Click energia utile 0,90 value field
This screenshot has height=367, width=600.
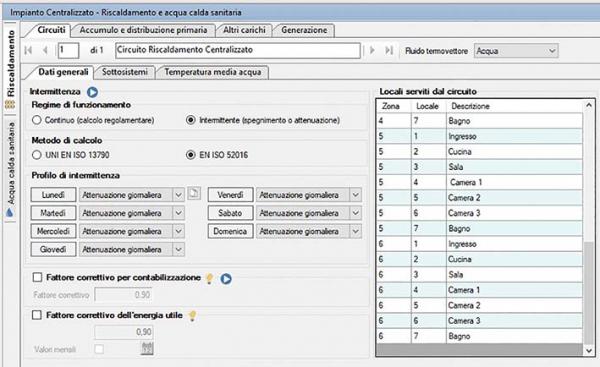click(124, 331)
